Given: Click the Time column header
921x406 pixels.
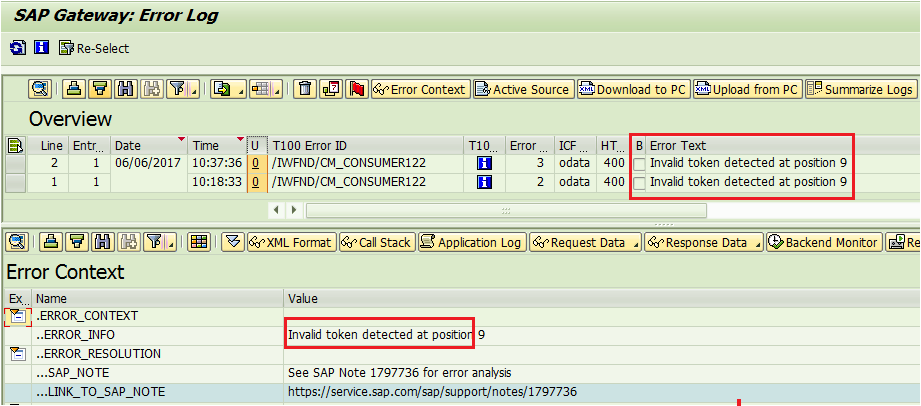Looking at the screenshot, I should point(218,145).
